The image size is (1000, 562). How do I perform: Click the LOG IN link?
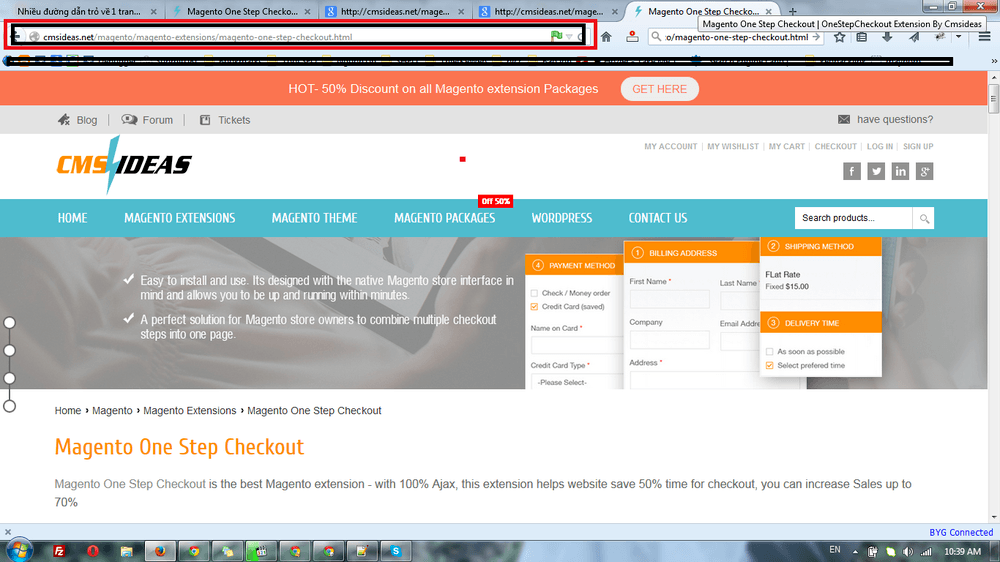tap(879, 147)
